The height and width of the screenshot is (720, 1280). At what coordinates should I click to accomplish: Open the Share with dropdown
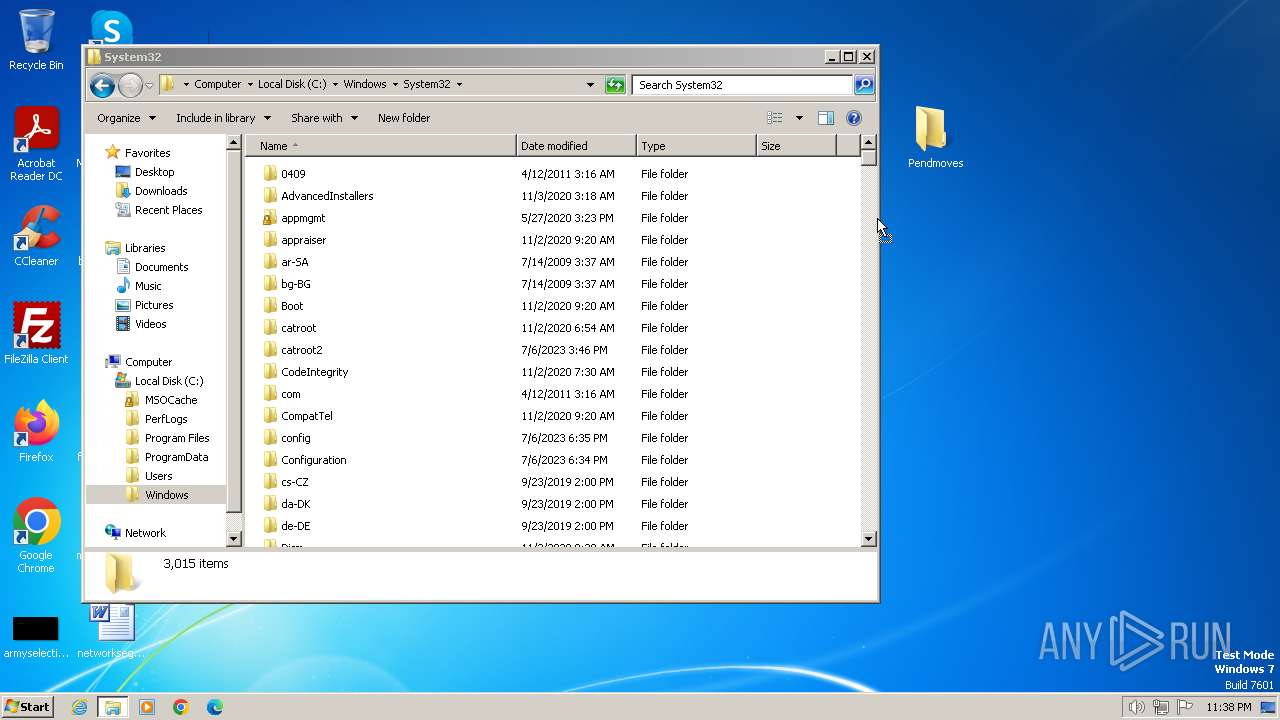325,118
